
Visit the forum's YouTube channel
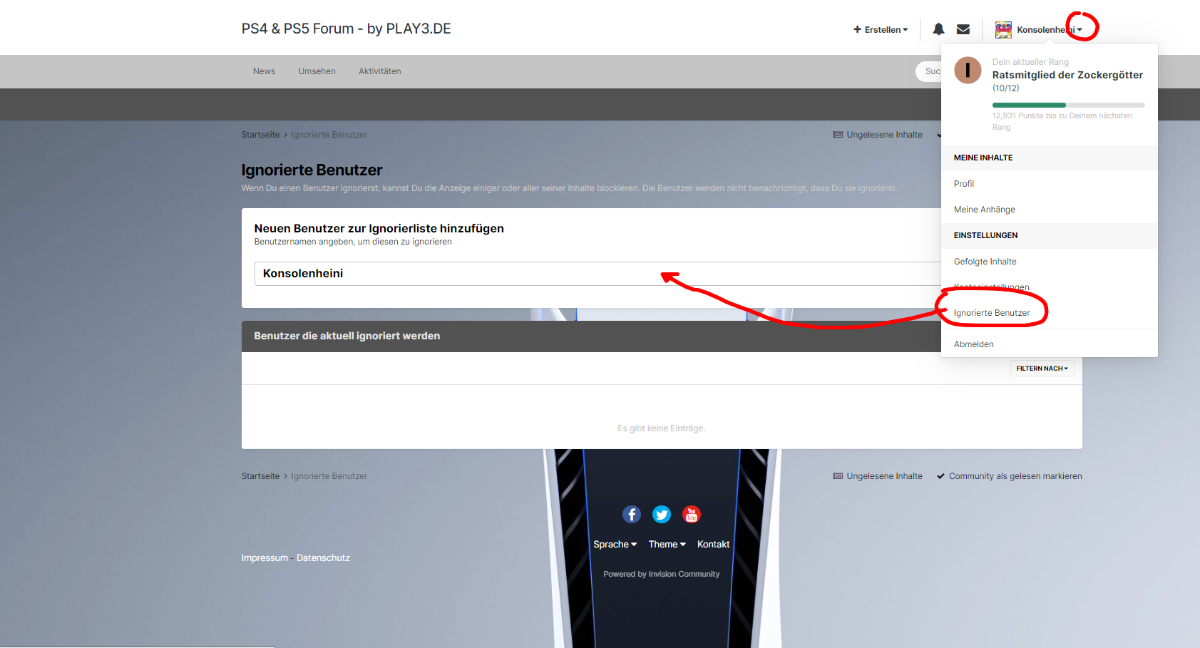(691, 514)
